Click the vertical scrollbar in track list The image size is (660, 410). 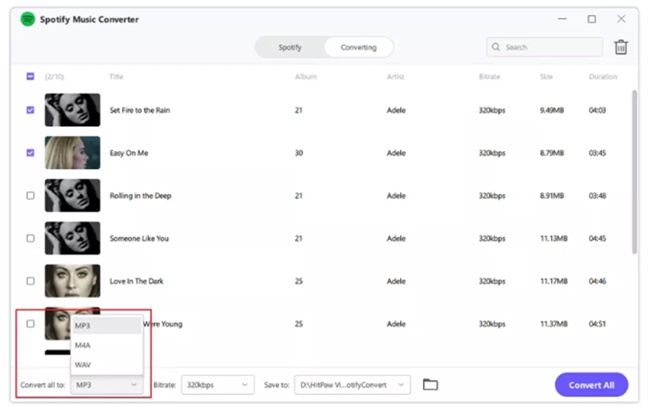(x=632, y=170)
